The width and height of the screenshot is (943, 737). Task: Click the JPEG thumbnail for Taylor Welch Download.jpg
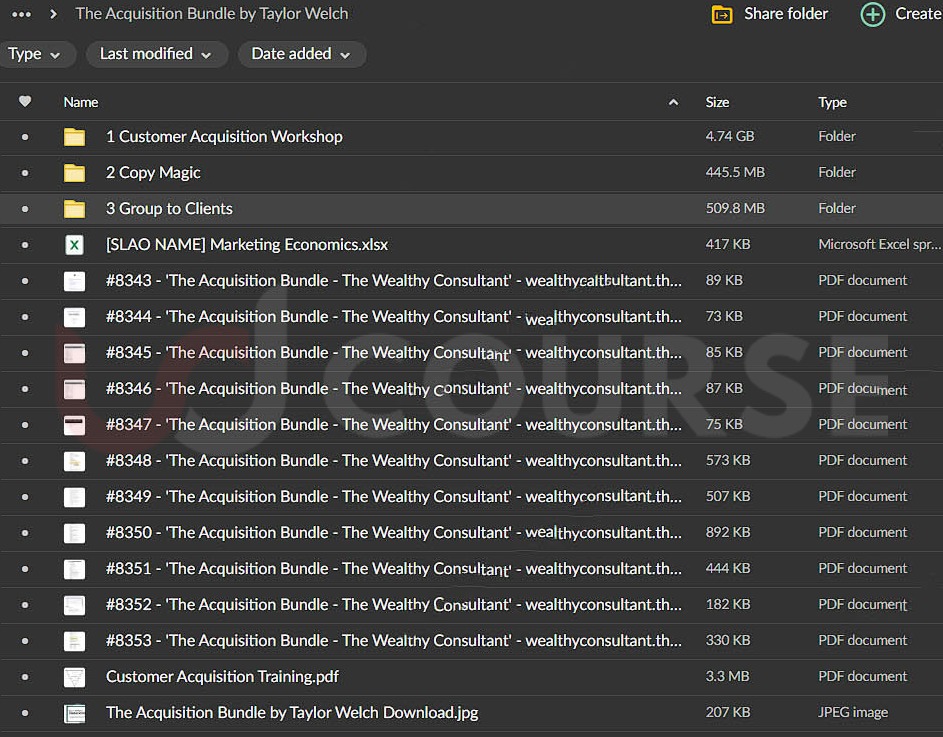pyautogui.click(x=74, y=713)
